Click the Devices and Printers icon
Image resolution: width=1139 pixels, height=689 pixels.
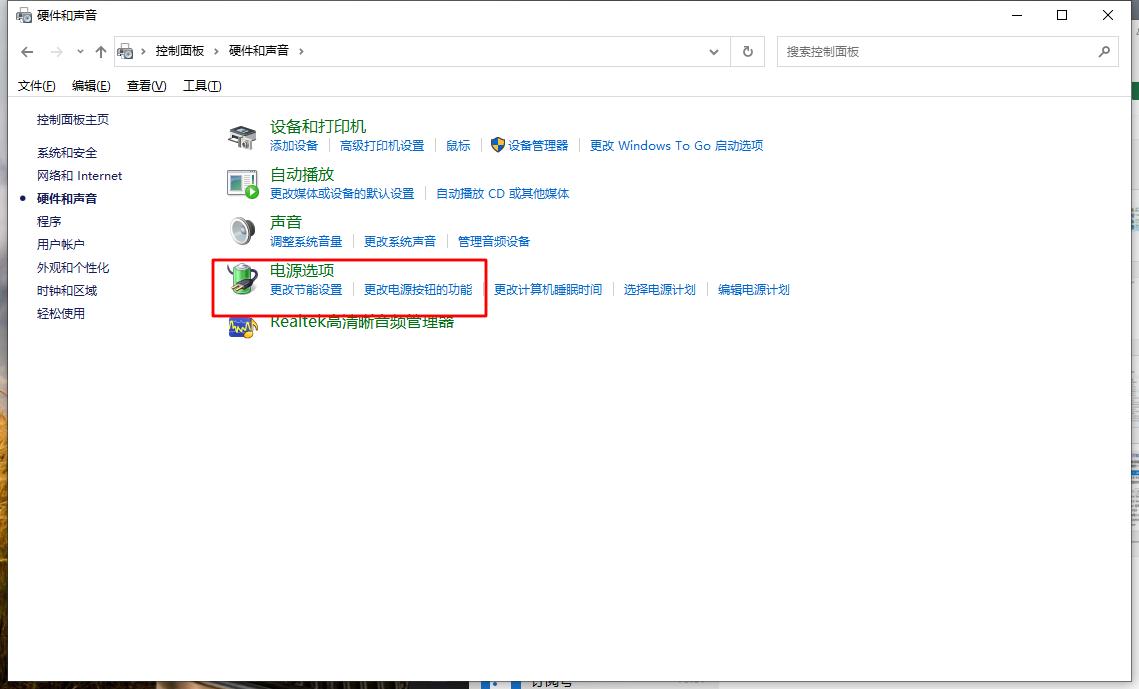[242, 136]
